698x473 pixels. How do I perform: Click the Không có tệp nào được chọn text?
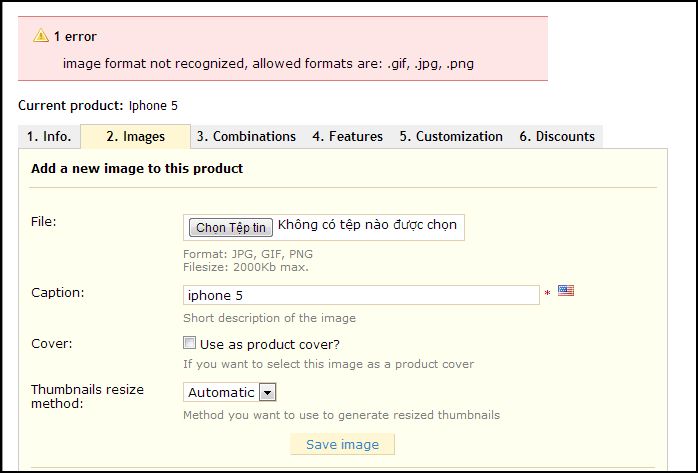point(367,225)
